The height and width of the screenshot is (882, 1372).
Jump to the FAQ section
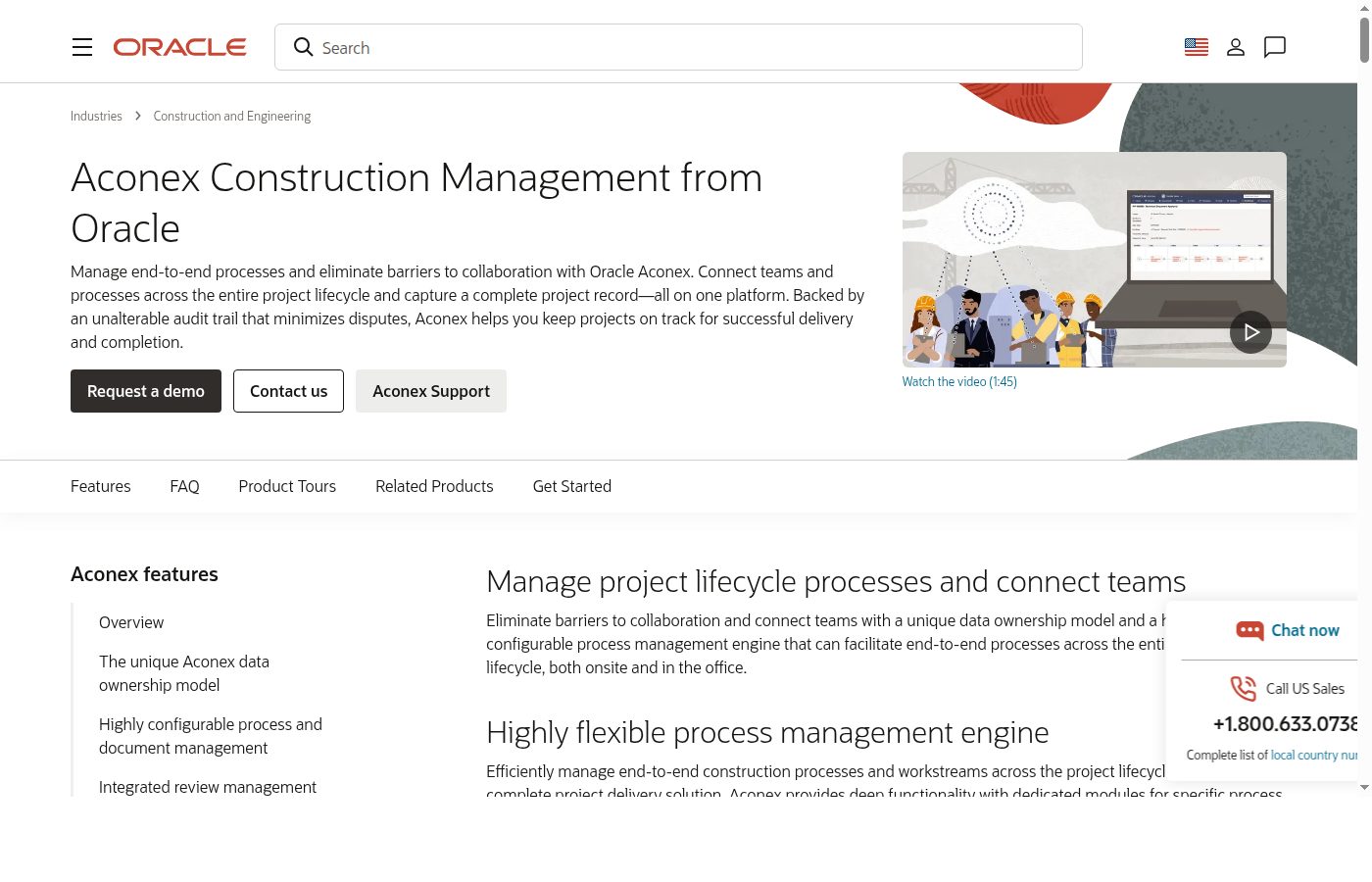click(184, 486)
